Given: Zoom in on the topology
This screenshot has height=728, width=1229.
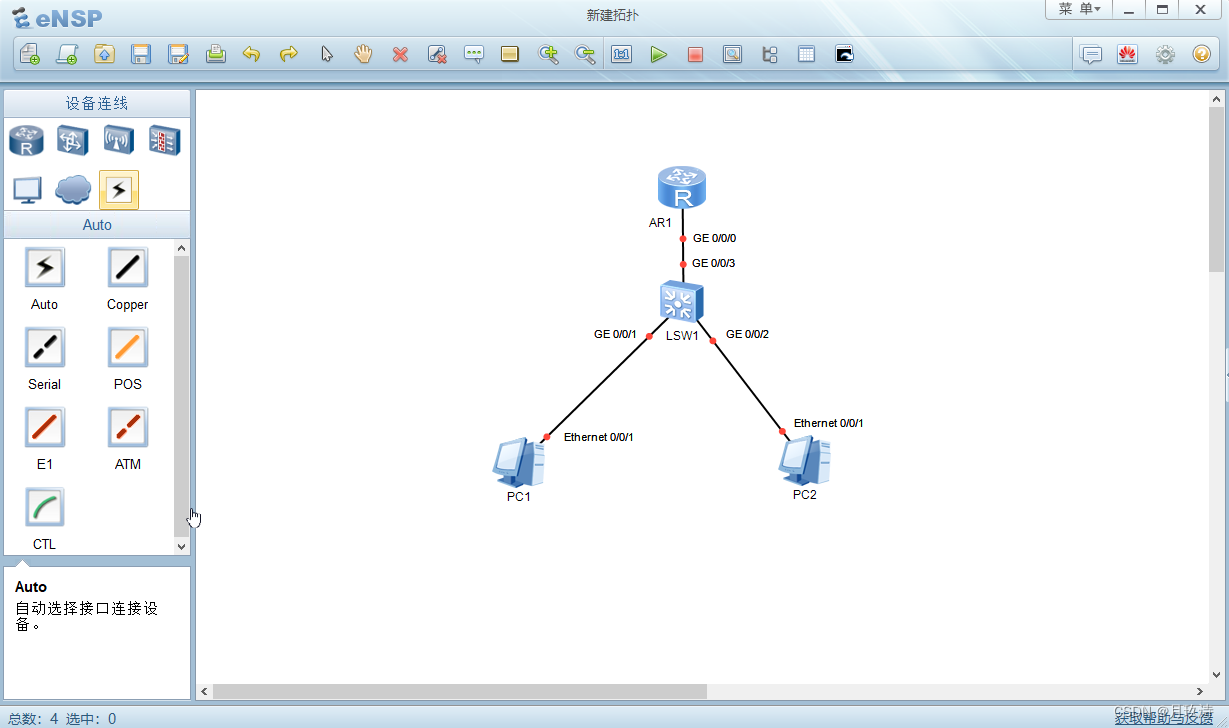Looking at the screenshot, I should (548, 54).
